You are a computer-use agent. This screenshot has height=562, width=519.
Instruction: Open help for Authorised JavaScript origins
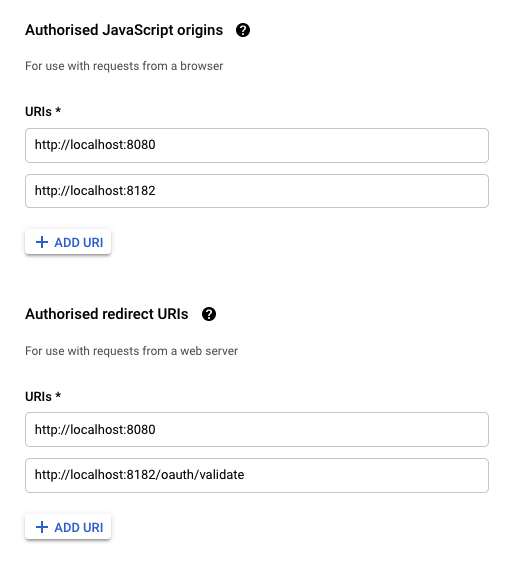pyautogui.click(x=243, y=30)
